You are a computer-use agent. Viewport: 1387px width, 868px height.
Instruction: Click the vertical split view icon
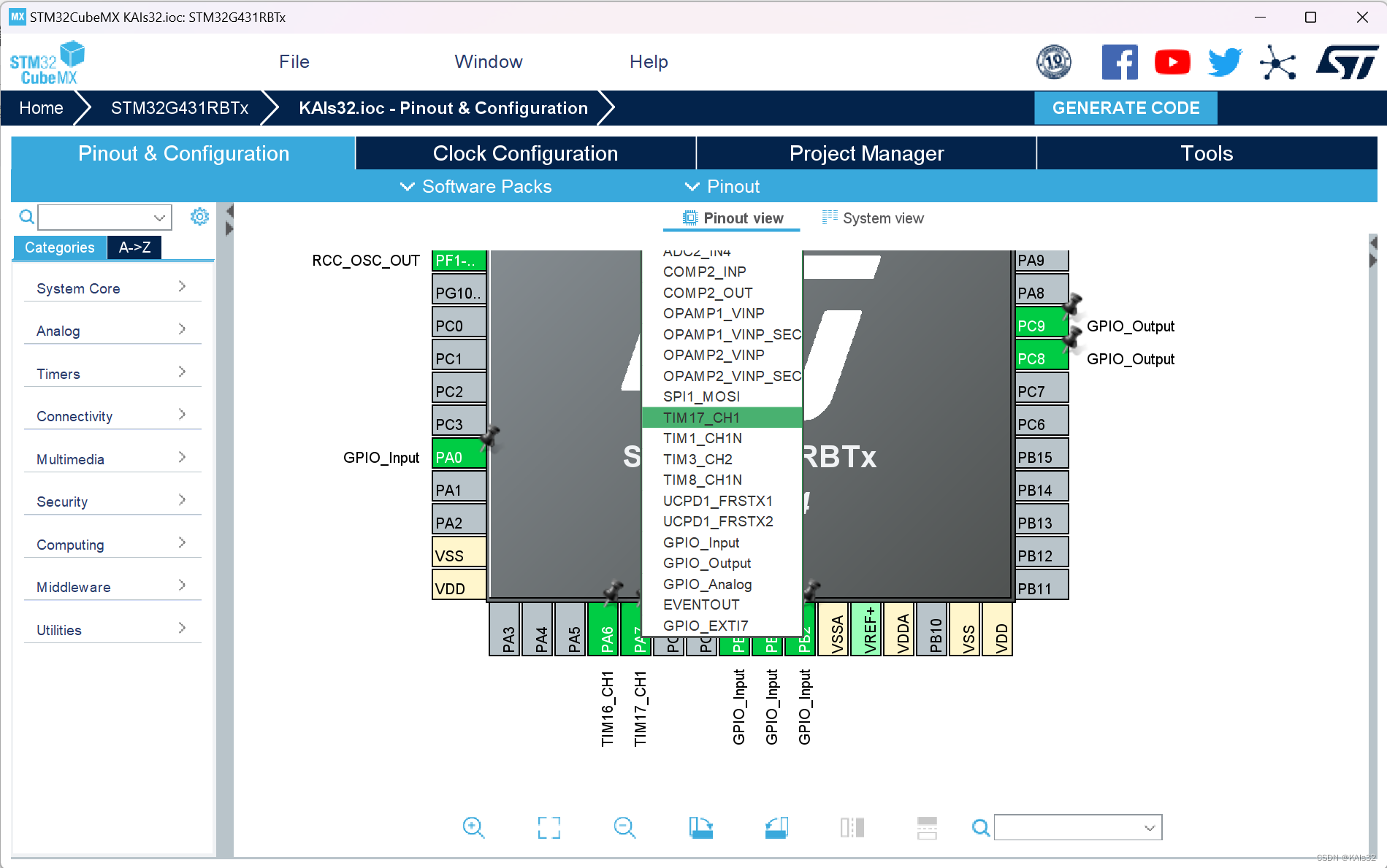[852, 827]
